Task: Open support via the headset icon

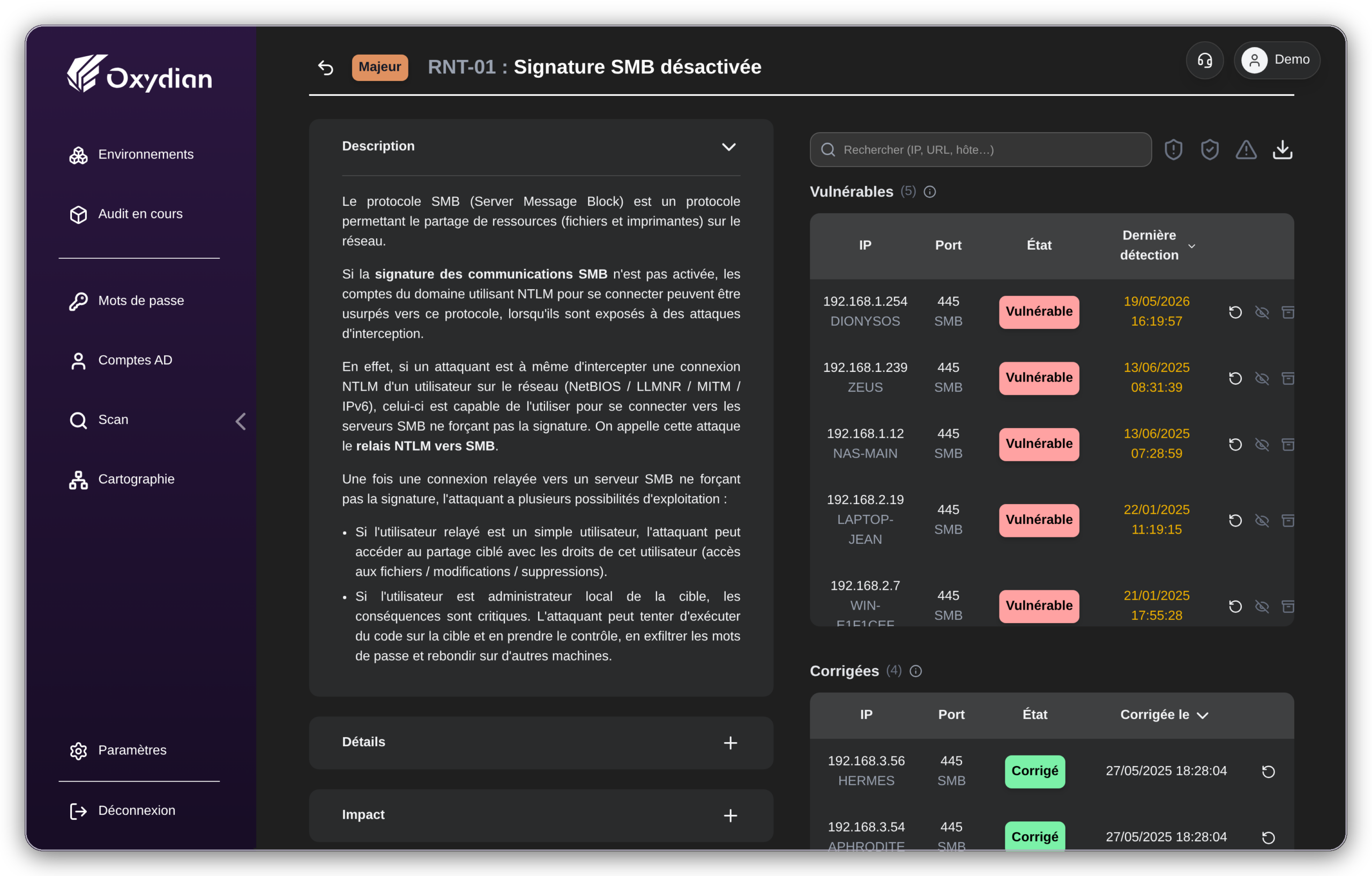Action: 1204,60
